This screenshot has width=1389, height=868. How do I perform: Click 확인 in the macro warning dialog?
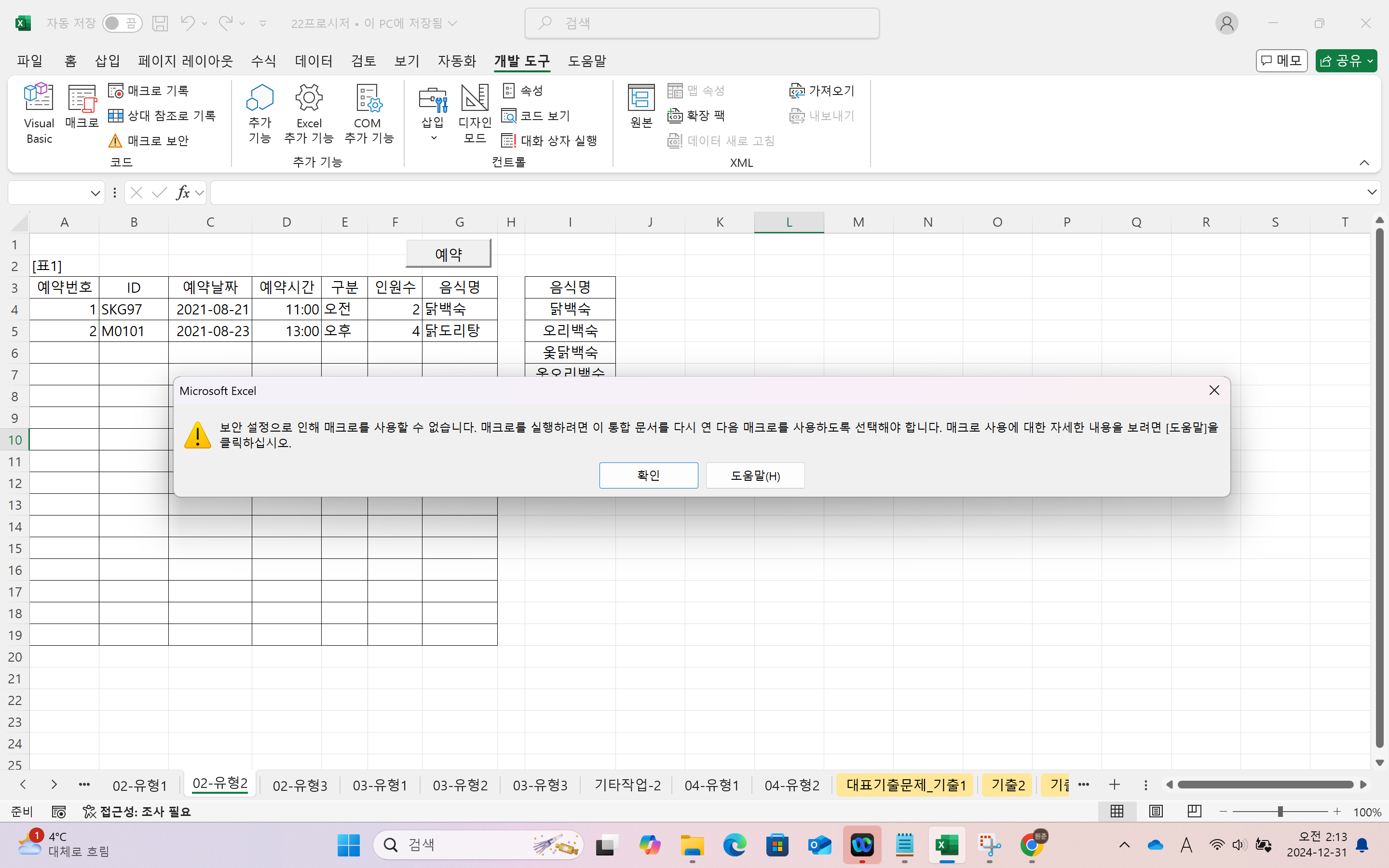pyautogui.click(x=648, y=475)
